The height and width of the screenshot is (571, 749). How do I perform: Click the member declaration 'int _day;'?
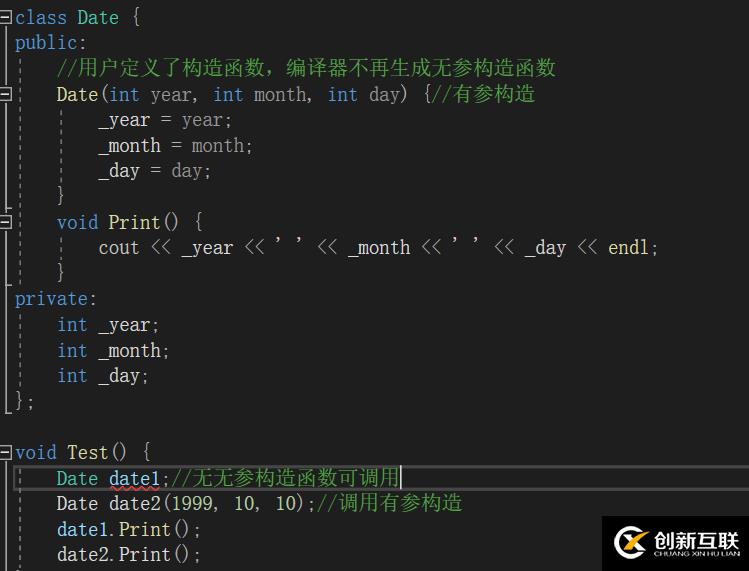click(x=102, y=376)
